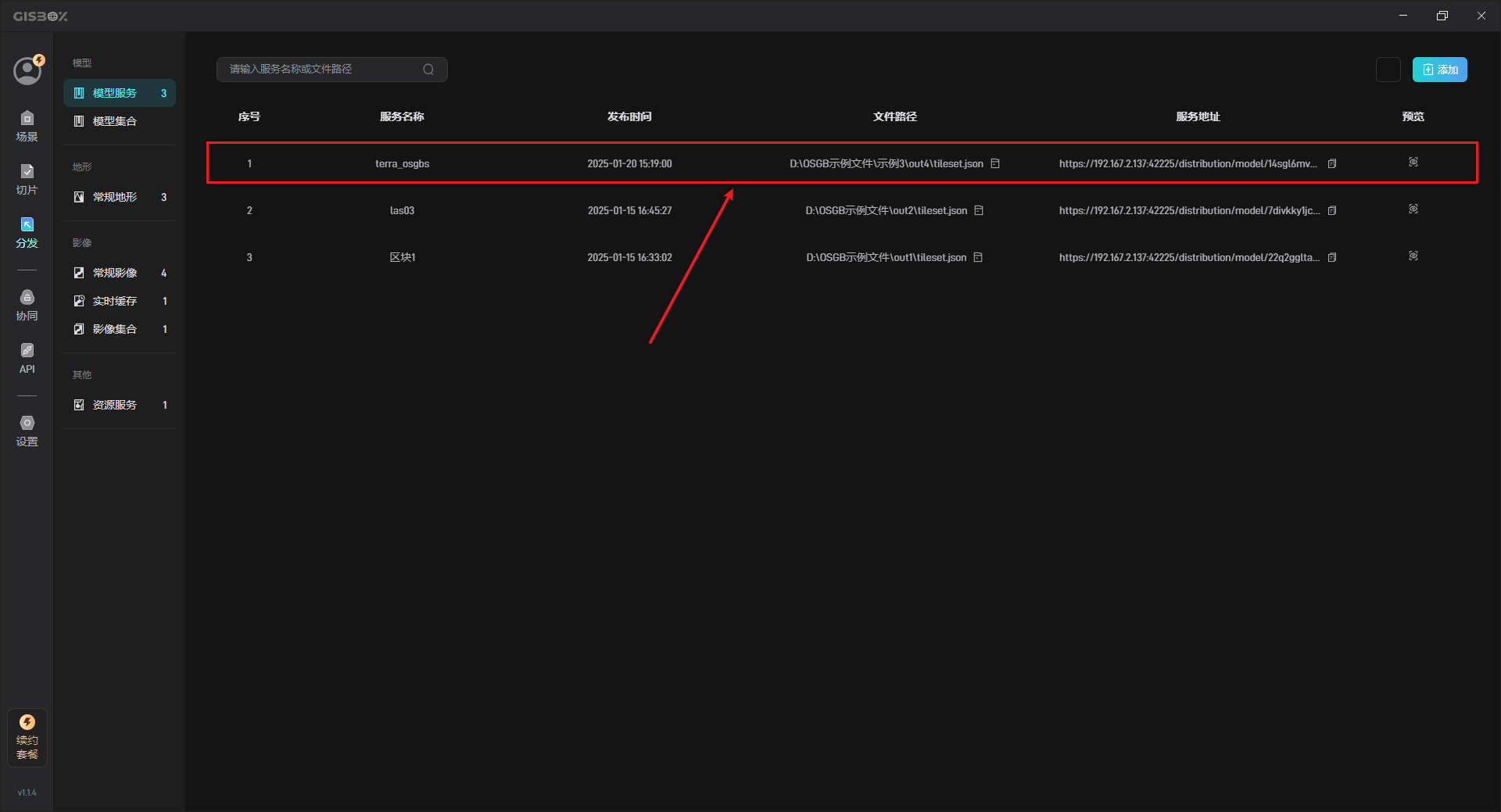Open the 设置 (Settings) sidebar section

[27, 431]
